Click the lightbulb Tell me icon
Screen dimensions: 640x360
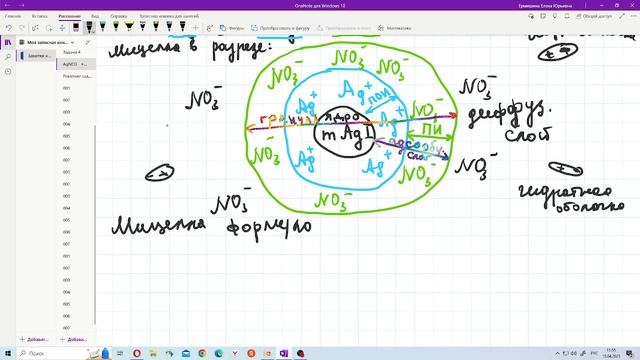pyautogui.click(x=555, y=16)
